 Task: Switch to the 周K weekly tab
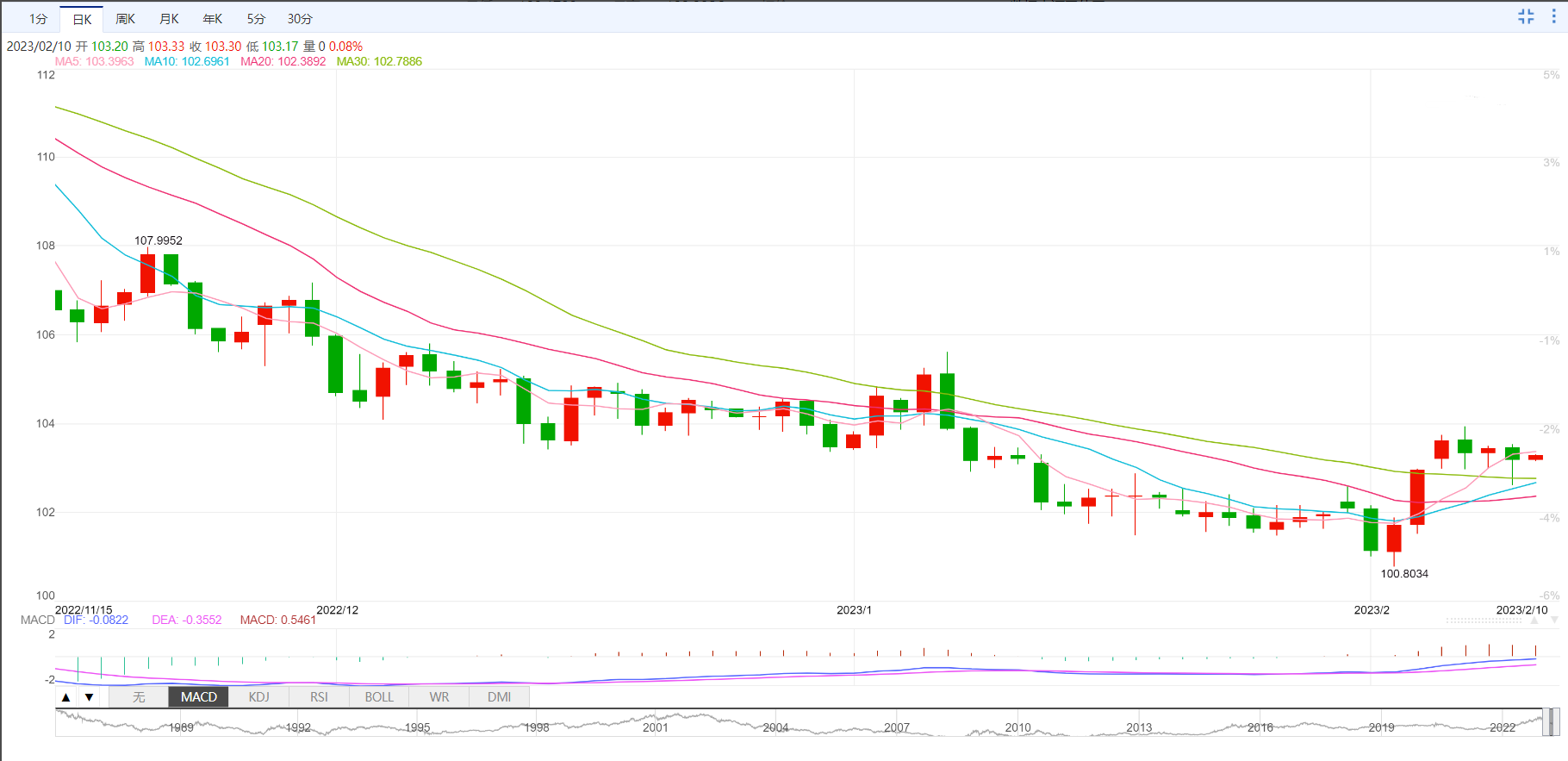point(126,19)
